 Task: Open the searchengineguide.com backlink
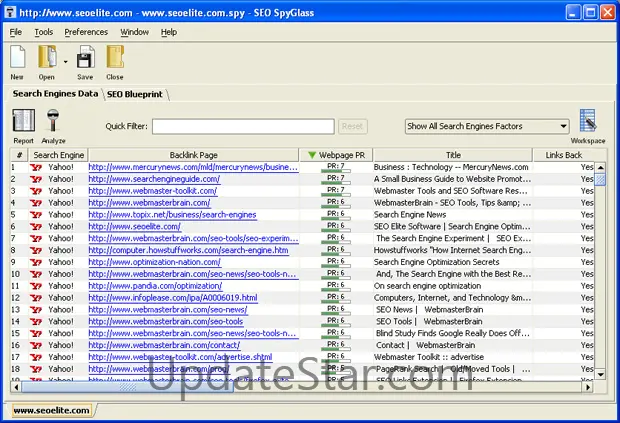pos(152,179)
